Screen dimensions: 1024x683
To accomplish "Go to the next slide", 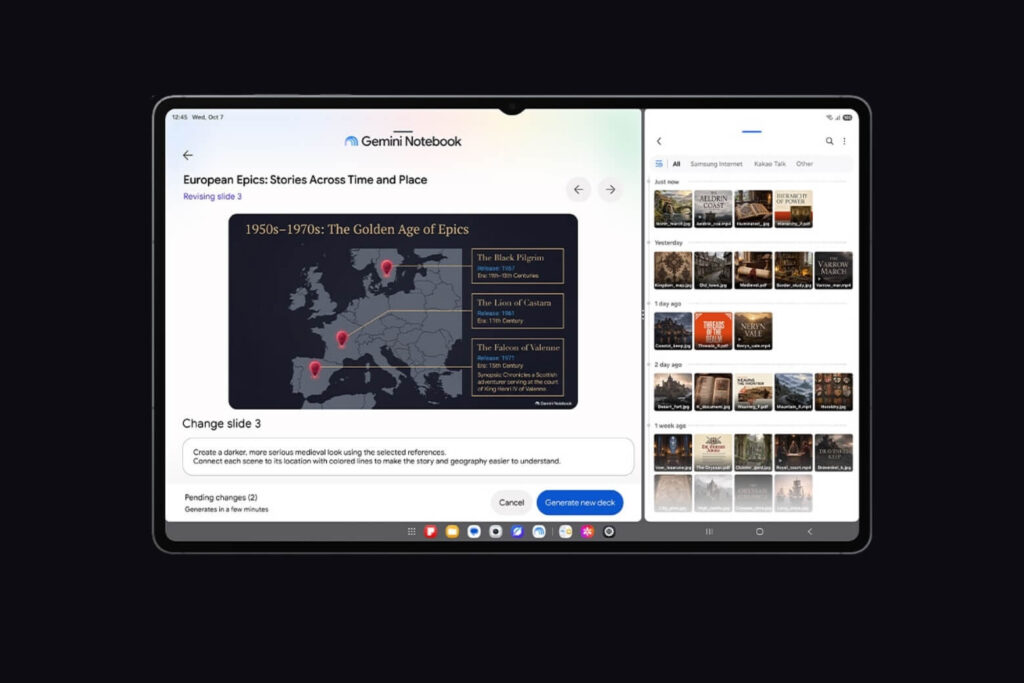I will coord(610,189).
